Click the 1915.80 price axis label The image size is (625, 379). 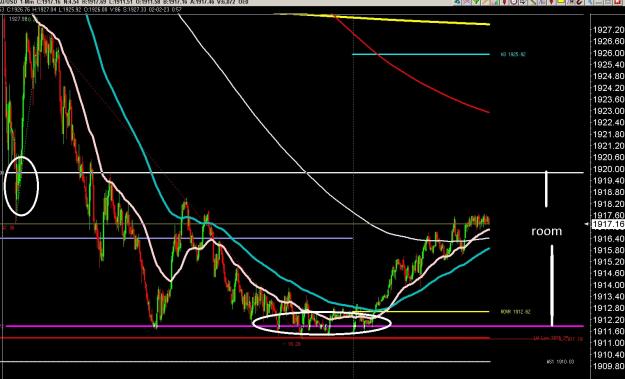(x=608, y=250)
